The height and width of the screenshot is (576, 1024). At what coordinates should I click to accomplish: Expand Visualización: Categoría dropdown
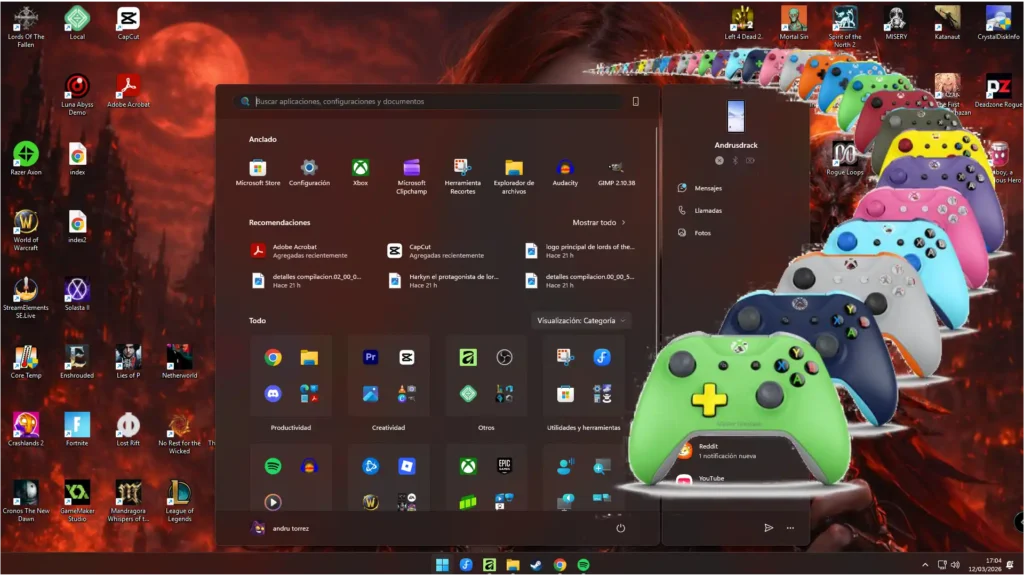coord(581,321)
